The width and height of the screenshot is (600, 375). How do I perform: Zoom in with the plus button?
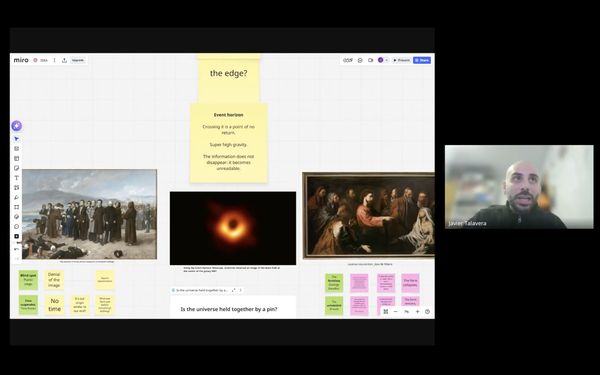(417, 311)
